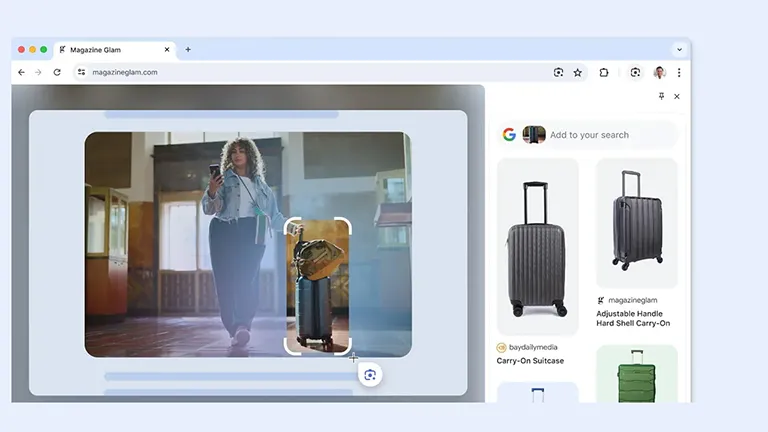Close the Lens side panel
The width and height of the screenshot is (768, 432).
(x=677, y=96)
